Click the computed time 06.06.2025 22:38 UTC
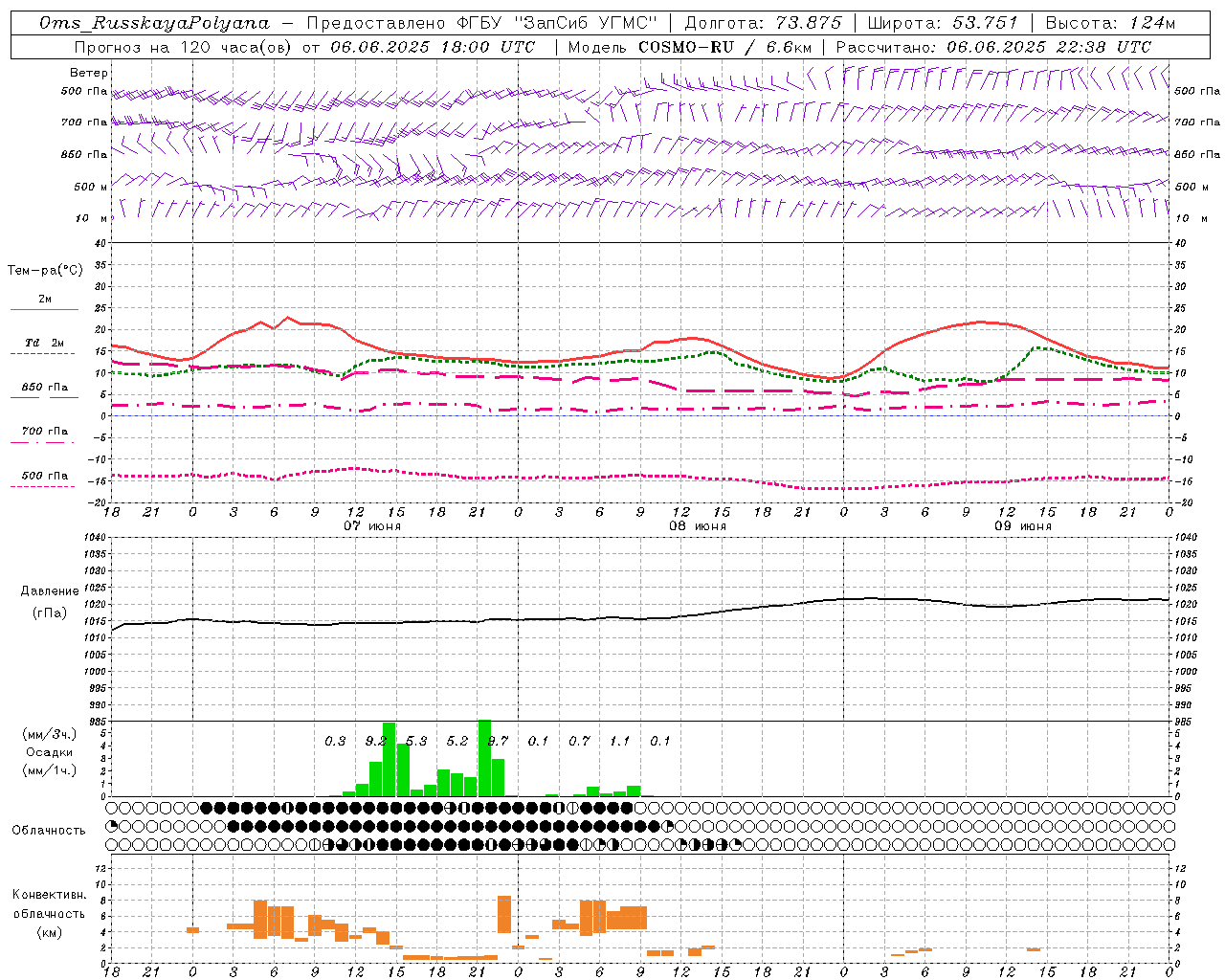Screen dimensions: 1225x980 point(1049,47)
